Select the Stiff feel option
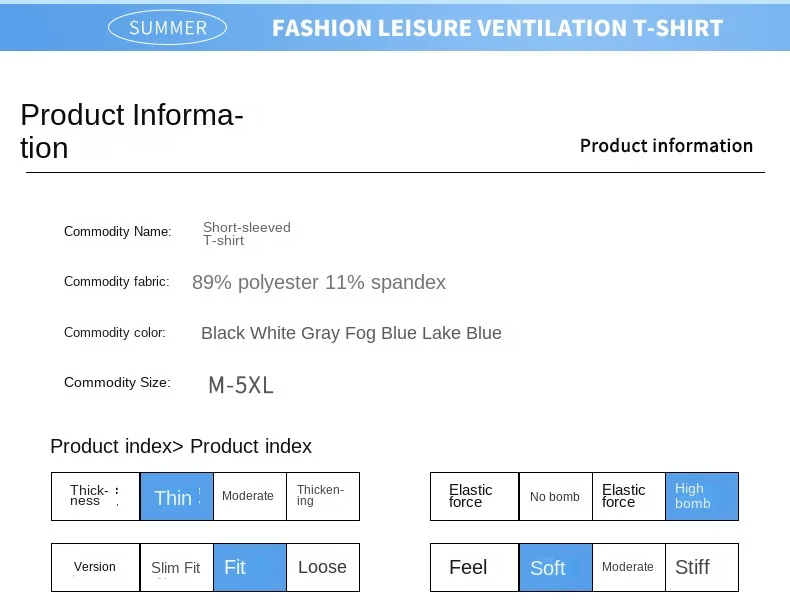The height and width of the screenshot is (611, 790). tap(702, 568)
